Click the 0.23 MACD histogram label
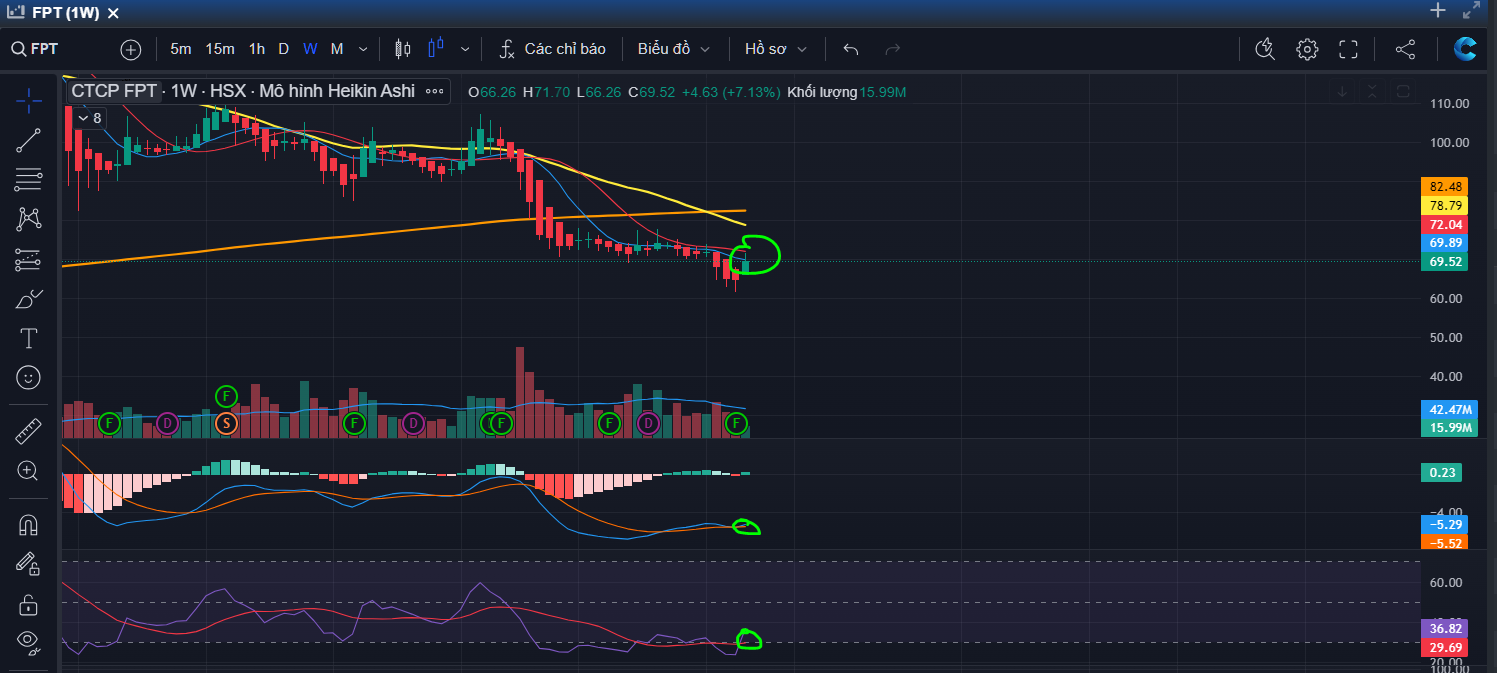1497x673 pixels. (x=1440, y=474)
